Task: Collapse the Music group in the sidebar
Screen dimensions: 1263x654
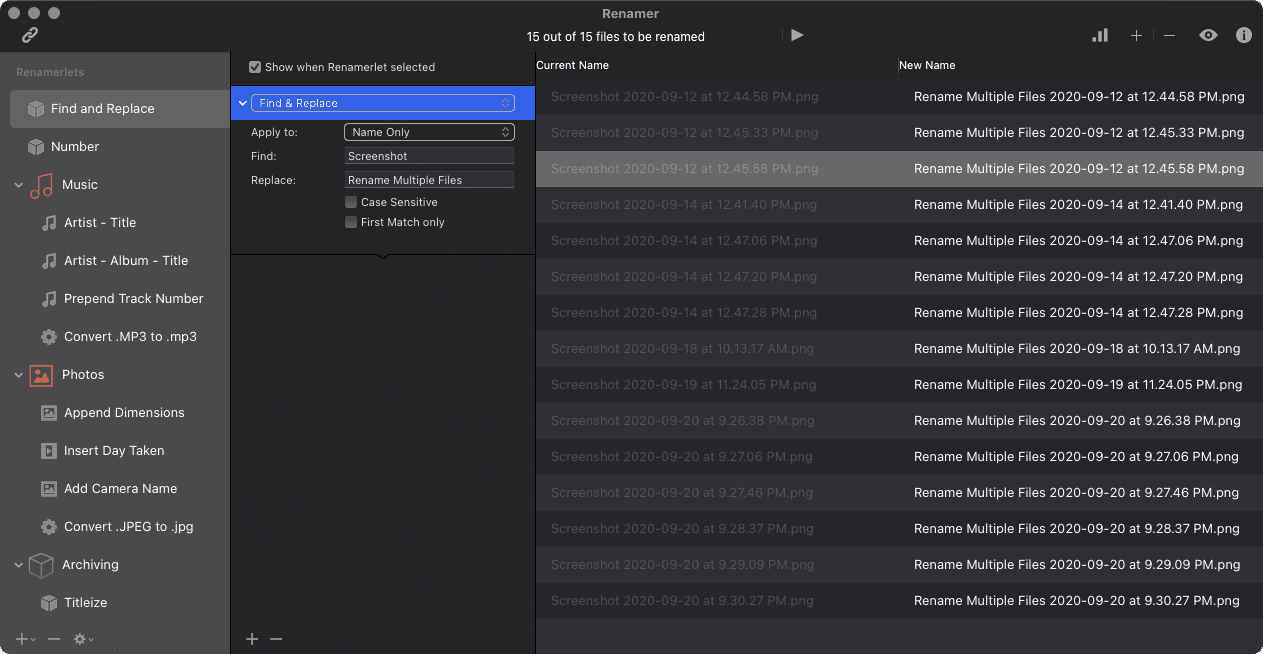Action: click(x=19, y=185)
